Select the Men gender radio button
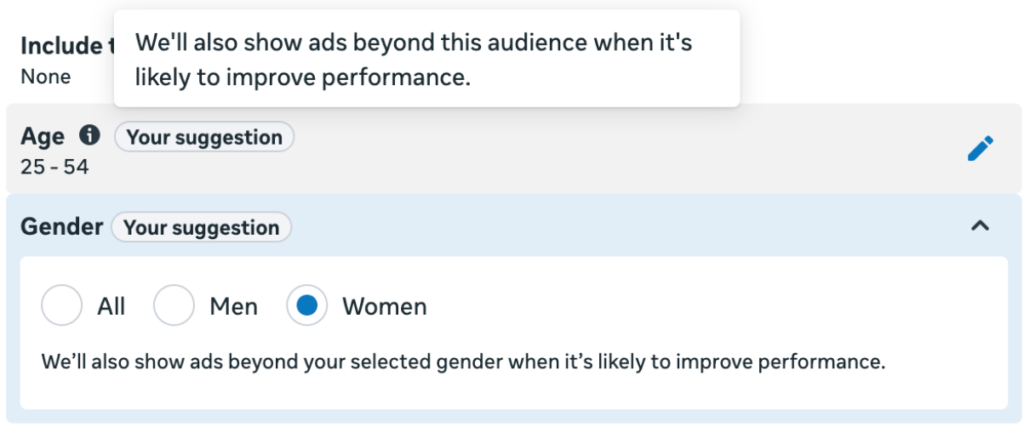This screenshot has height=427, width=1024. [174, 305]
